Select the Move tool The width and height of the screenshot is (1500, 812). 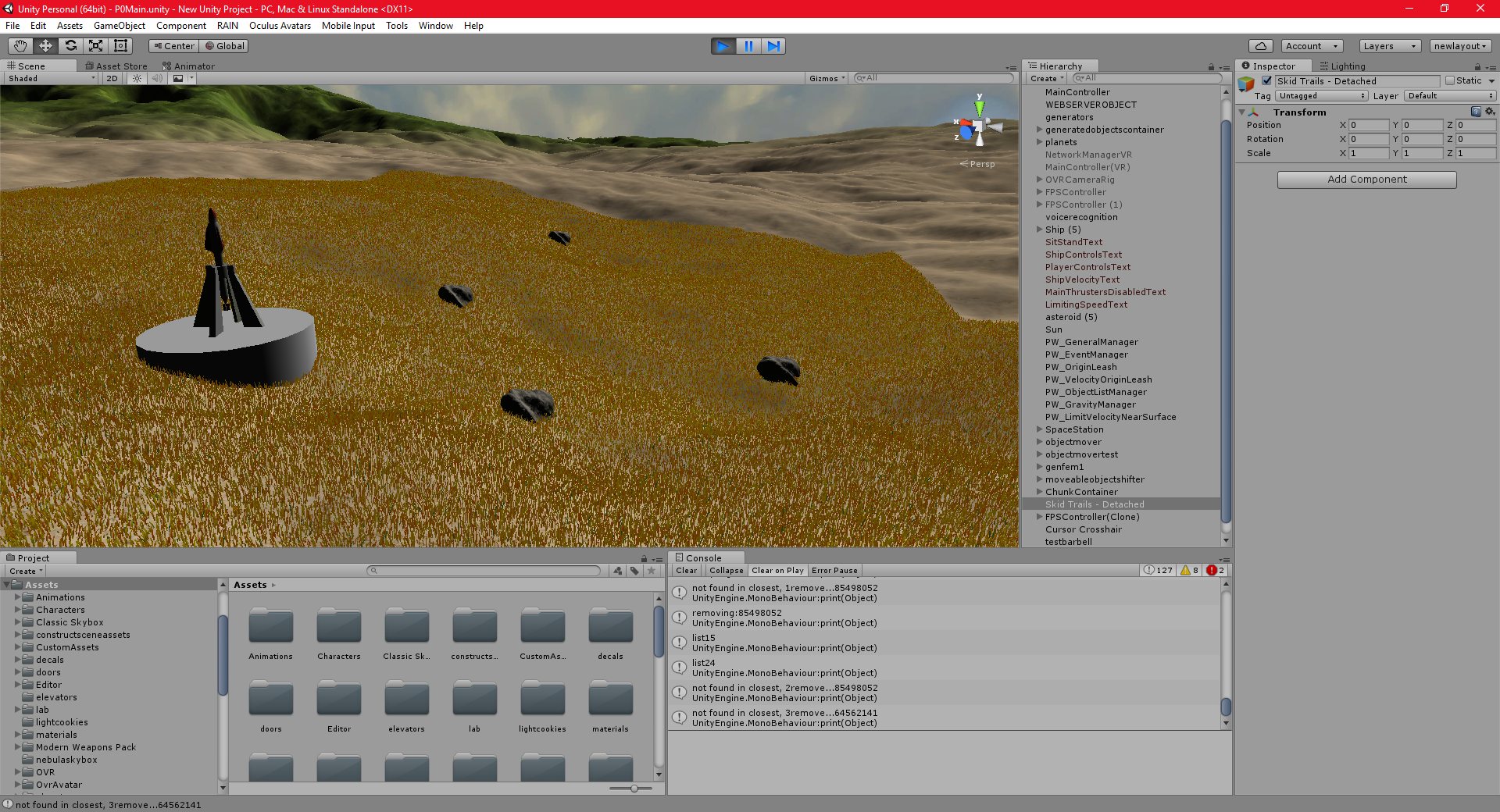click(x=45, y=46)
